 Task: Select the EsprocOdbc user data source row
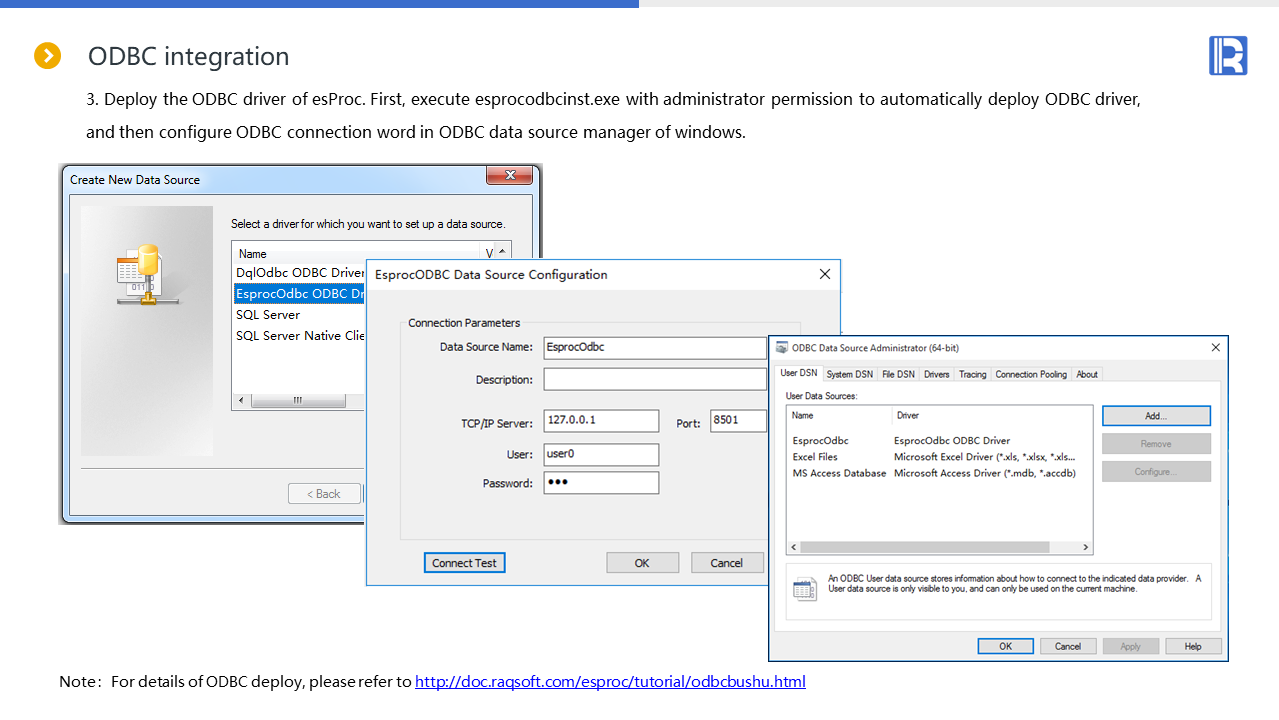[x=821, y=440]
